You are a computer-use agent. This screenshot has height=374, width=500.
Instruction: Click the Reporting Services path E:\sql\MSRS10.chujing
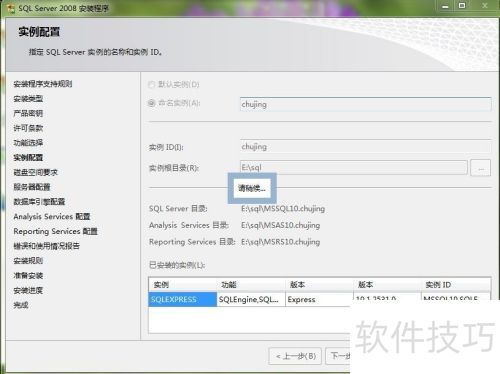[280, 242]
